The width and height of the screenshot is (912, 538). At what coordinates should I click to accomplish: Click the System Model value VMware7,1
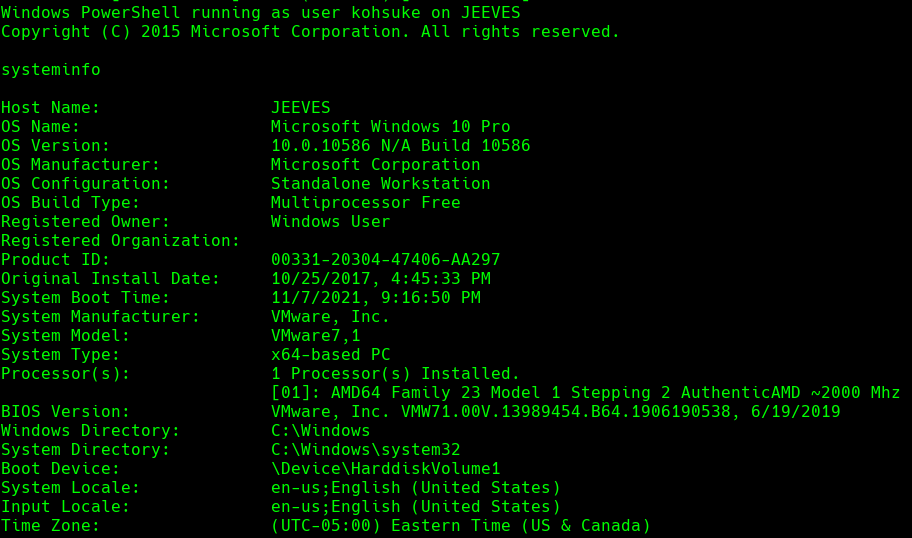click(x=315, y=336)
